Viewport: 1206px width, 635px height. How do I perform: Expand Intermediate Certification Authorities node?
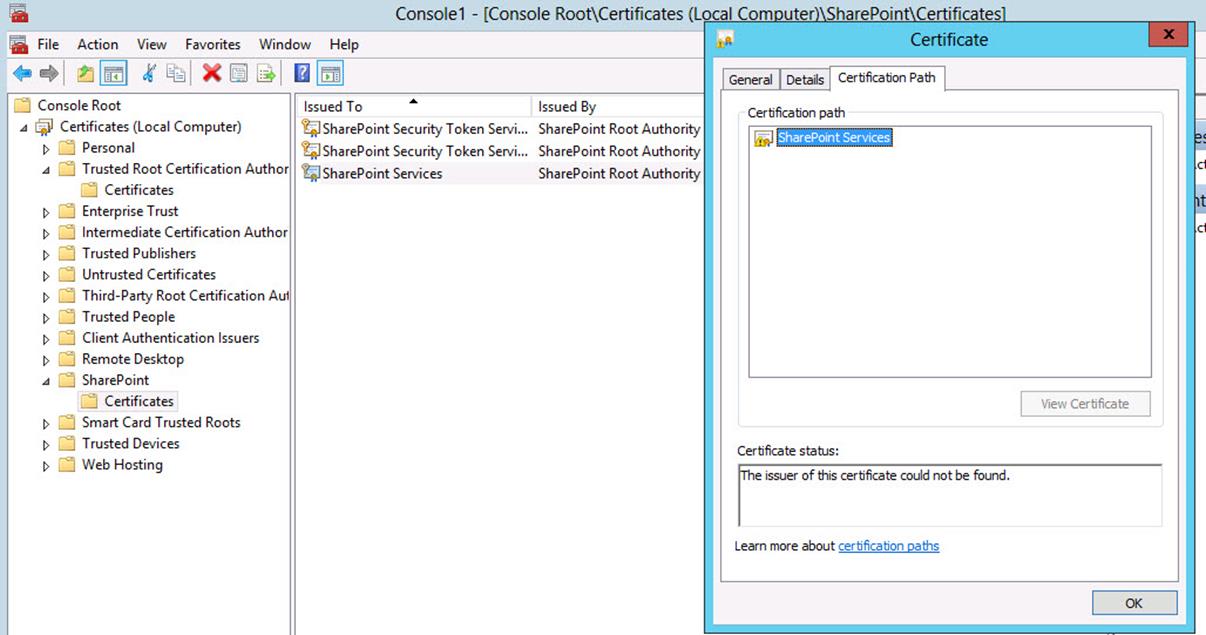pyautogui.click(x=46, y=233)
